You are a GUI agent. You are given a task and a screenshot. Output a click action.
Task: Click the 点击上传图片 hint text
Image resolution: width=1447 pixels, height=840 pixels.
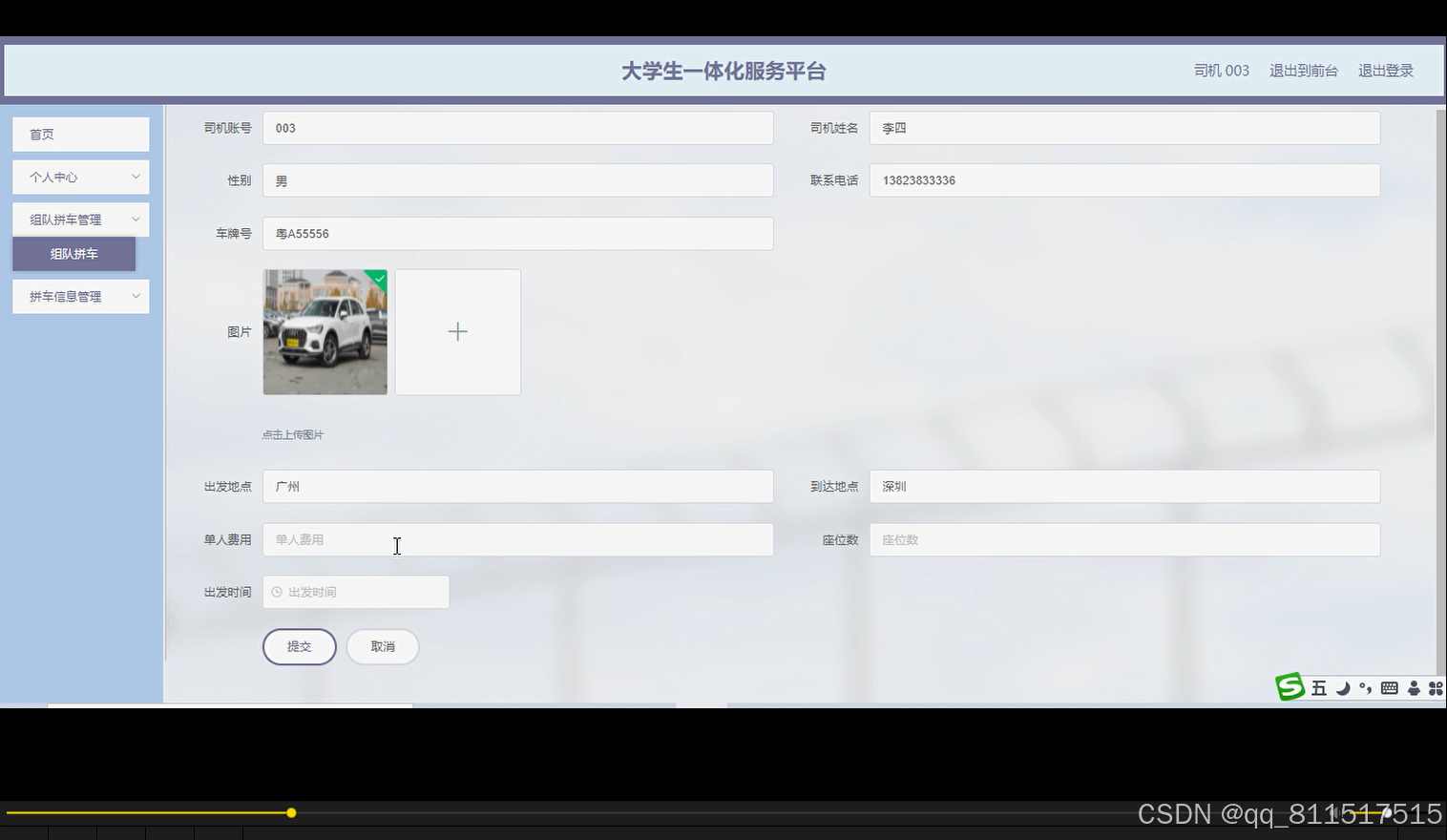pyautogui.click(x=293, y=435)
